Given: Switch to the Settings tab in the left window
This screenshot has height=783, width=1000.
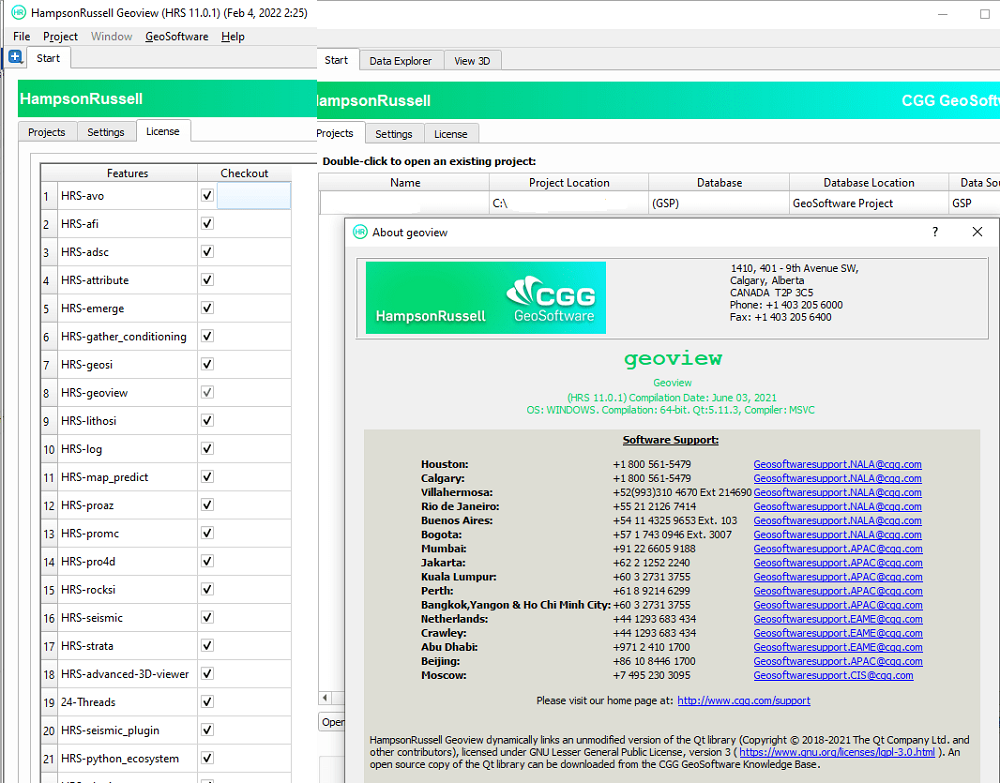Looking at the screenshot, I should click(106, 132).
